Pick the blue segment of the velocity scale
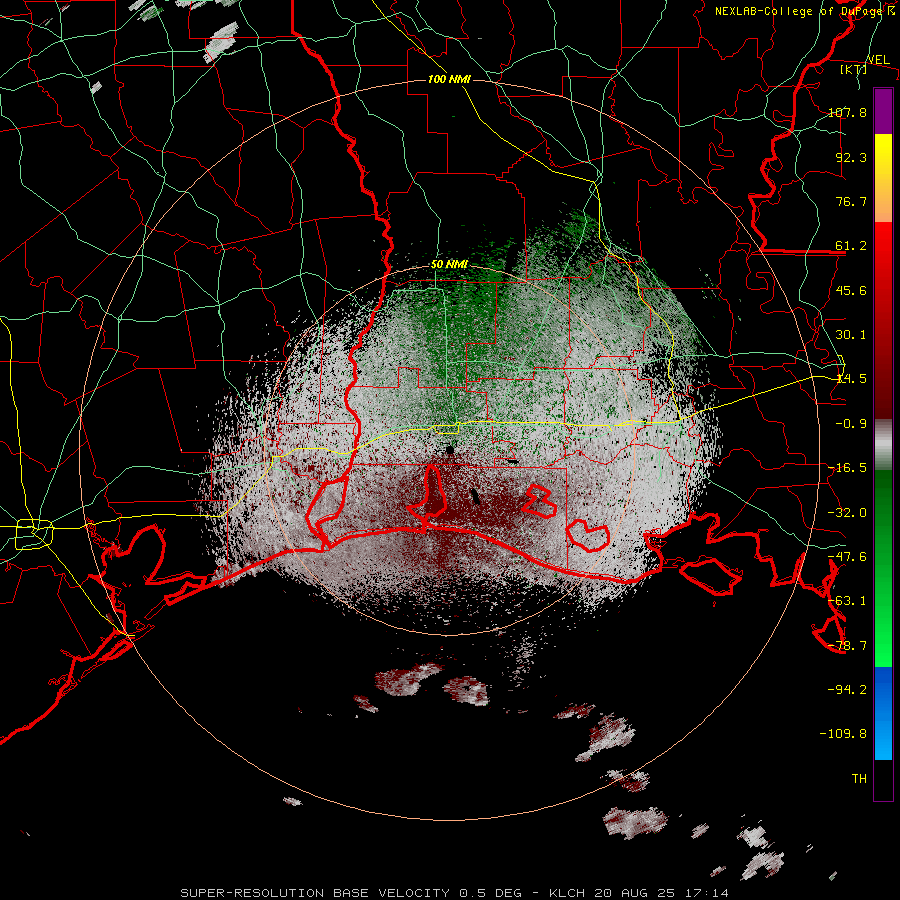Screen dimensions: 900x900 click(883, 713)
